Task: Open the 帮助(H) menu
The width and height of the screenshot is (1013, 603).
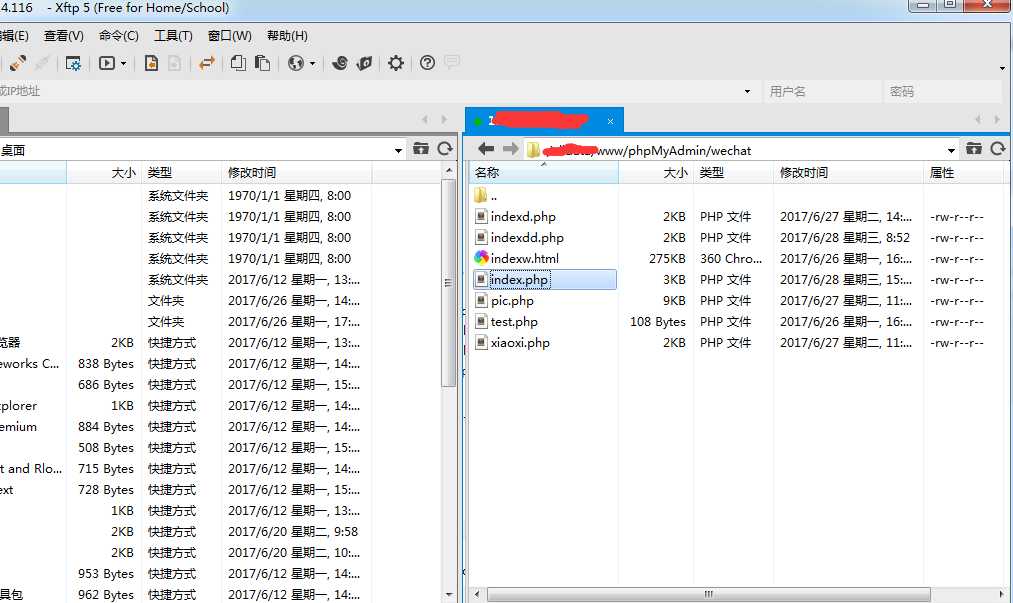Action: point(287,36)
